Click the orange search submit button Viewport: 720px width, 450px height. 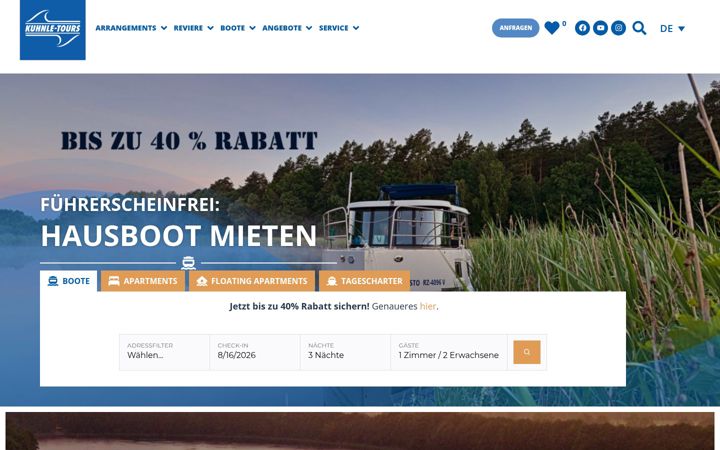point(527,352)
